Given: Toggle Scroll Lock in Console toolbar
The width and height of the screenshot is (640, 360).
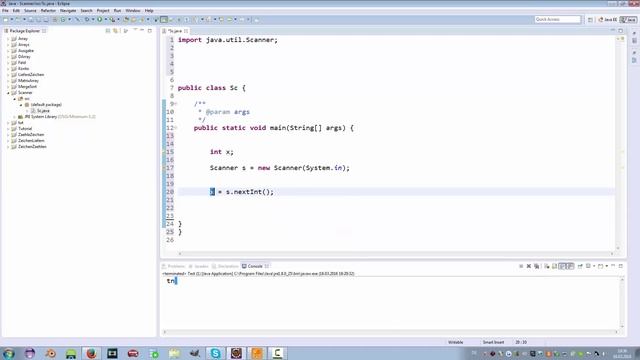Looking at the screenshot, I should pos(554,266).
